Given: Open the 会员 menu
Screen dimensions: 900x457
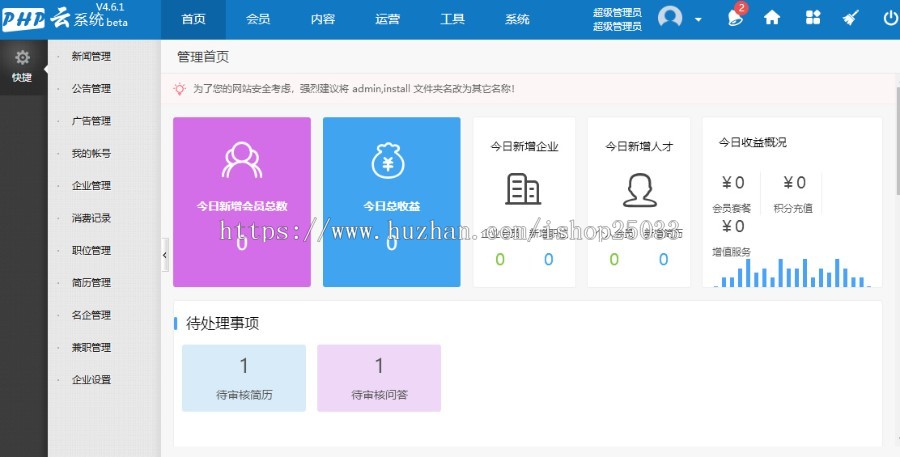Looking at the screenshot, I should click(258, 20).
